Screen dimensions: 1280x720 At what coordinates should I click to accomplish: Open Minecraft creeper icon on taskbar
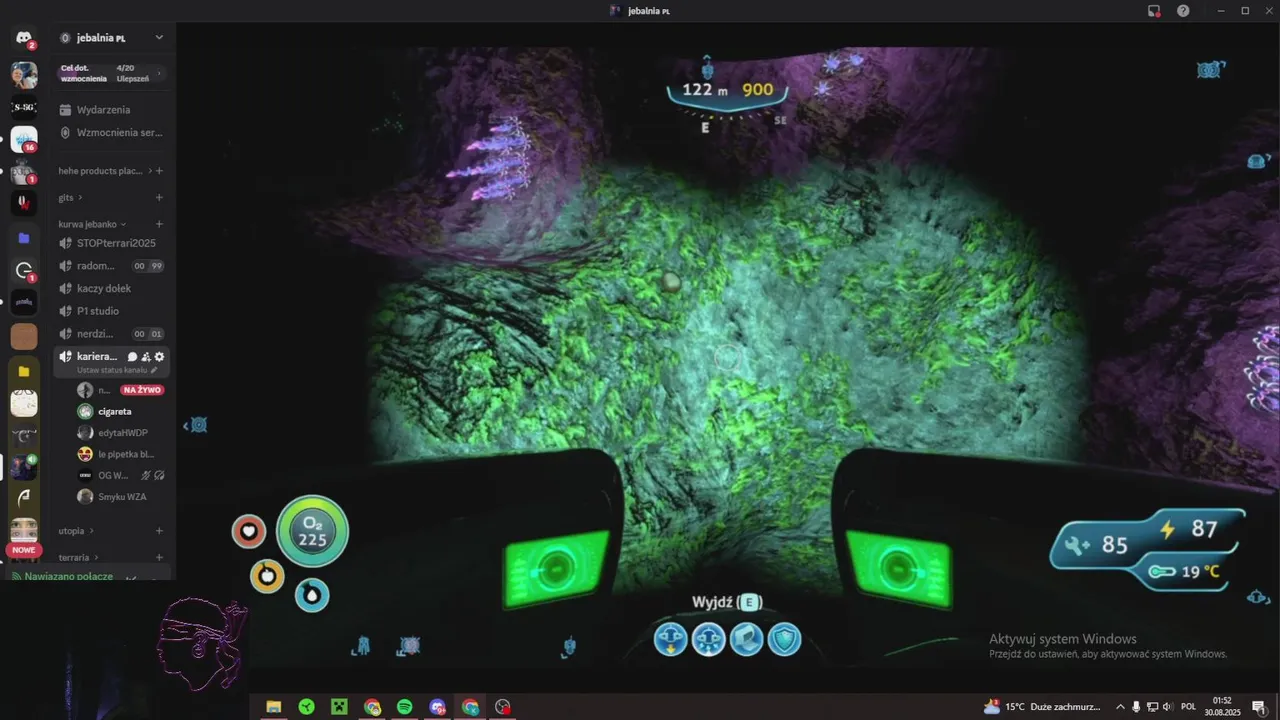339,707
